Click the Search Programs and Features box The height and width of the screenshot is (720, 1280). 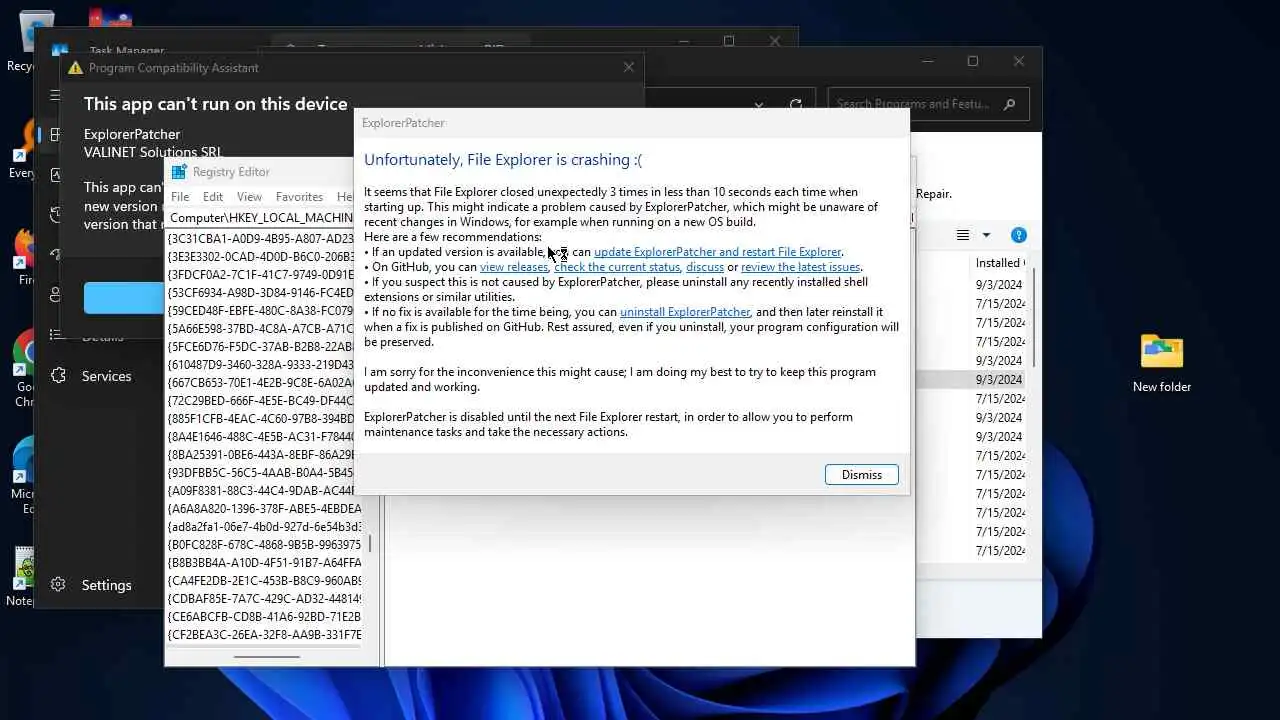tap(927, 103)
